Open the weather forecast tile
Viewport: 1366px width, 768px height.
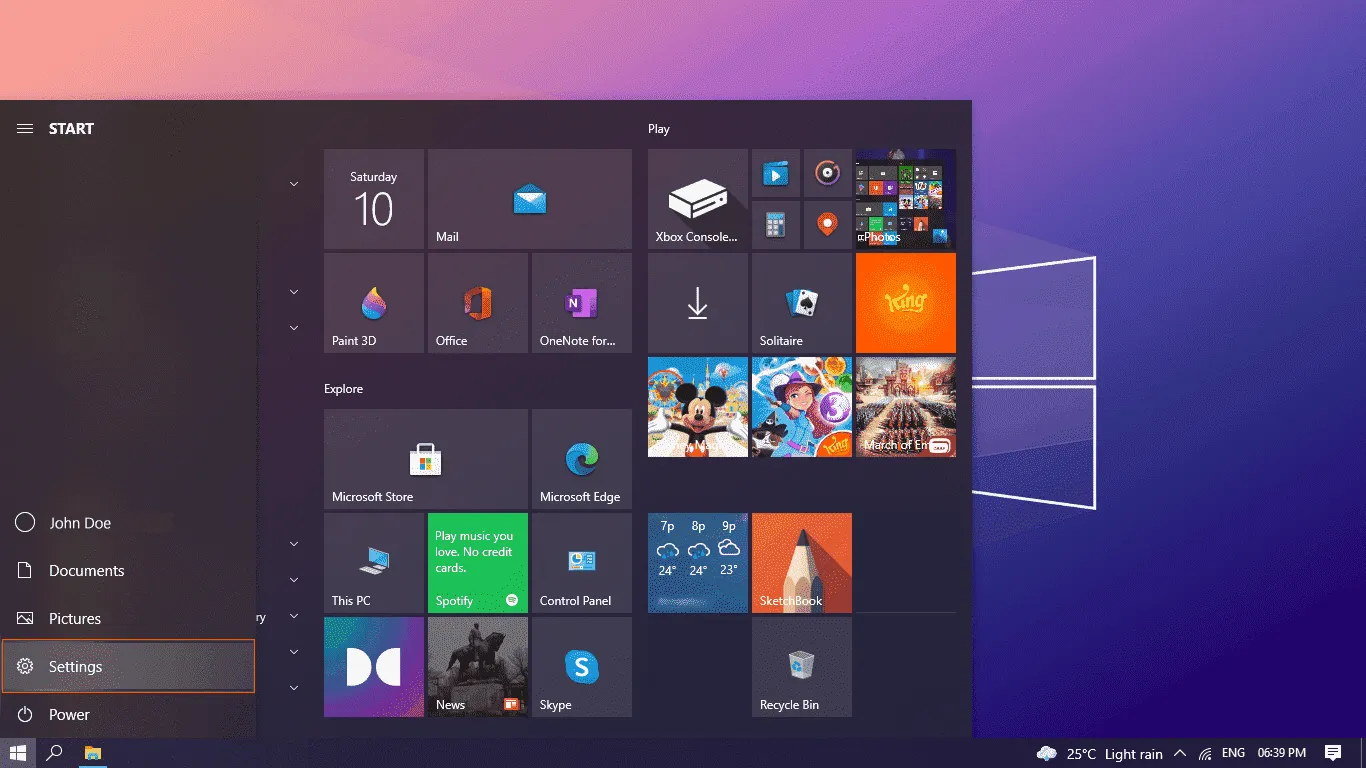698,563
